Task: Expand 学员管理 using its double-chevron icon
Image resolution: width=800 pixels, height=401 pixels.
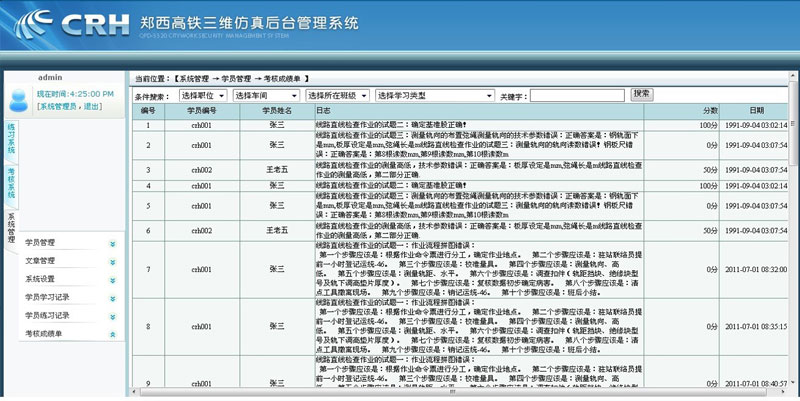Action: pyautogui.click(x=113, y=244)
